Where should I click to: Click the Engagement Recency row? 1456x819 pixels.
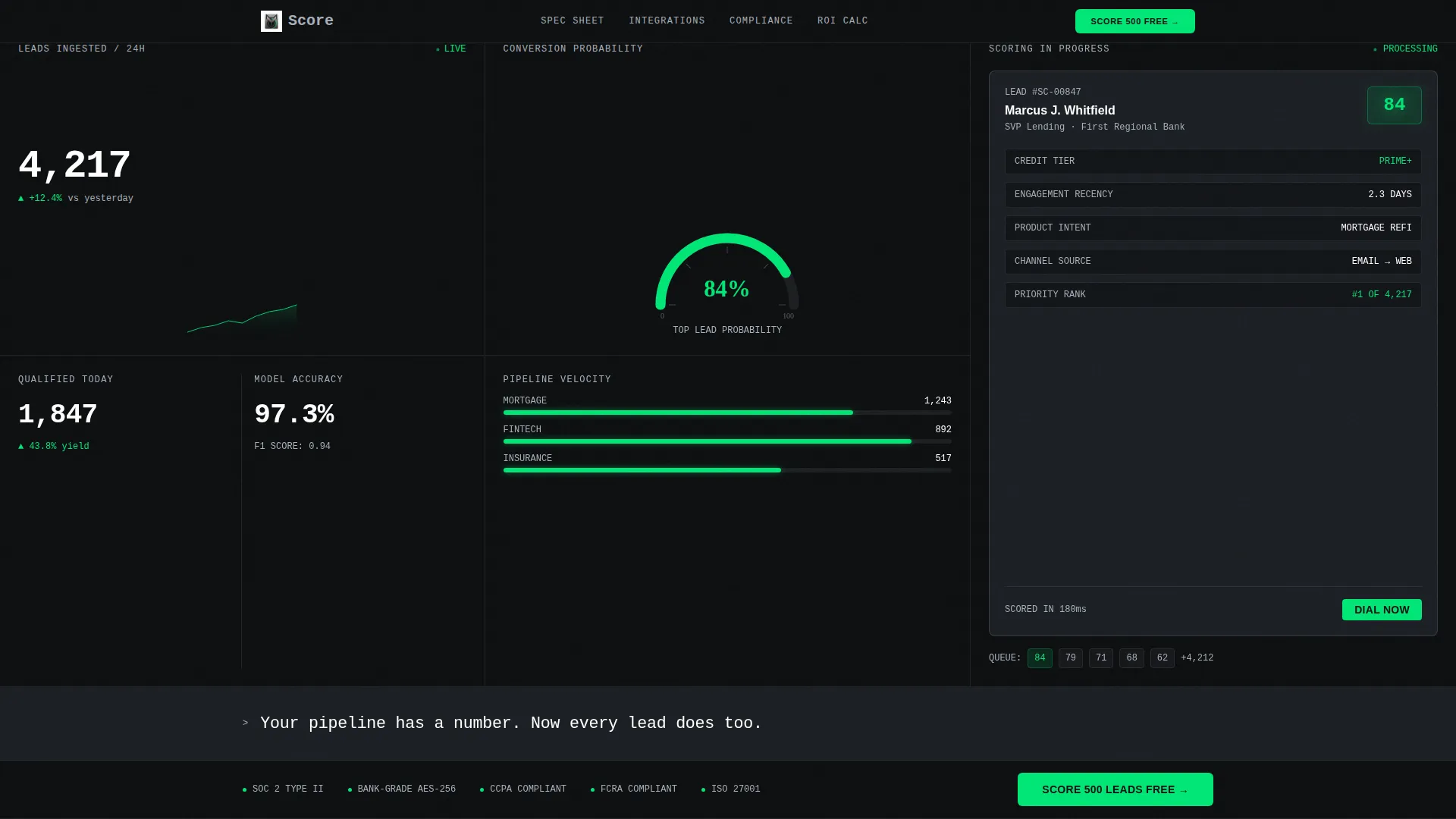pos(1213,195)
